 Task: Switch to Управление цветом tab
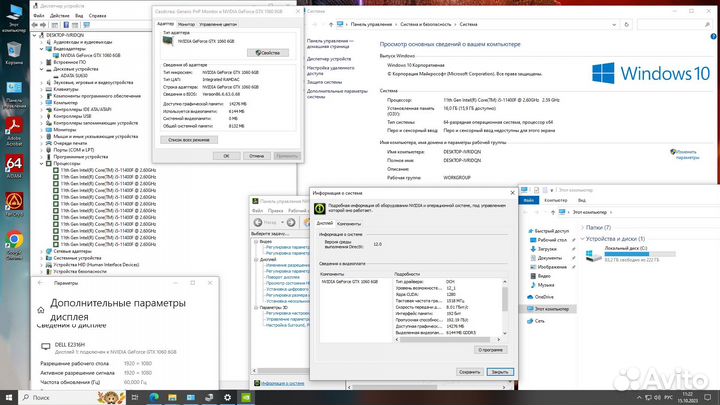[218, 24]
